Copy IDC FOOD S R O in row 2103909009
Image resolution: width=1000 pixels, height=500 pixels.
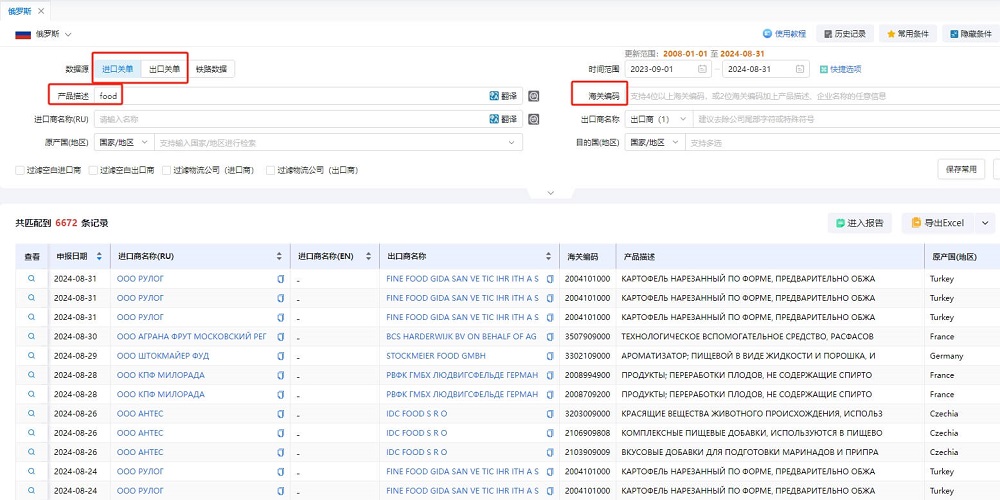click(x=550, y=452)
